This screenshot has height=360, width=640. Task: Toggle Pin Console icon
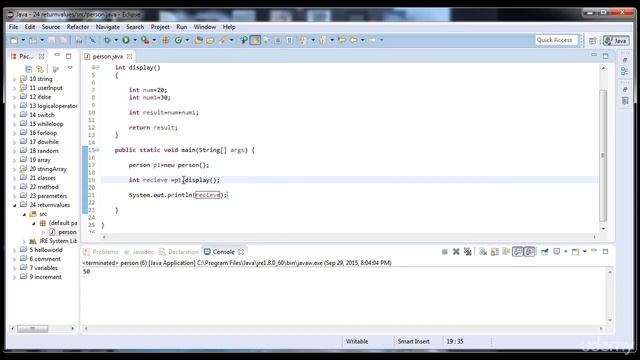tap(545, 252)
